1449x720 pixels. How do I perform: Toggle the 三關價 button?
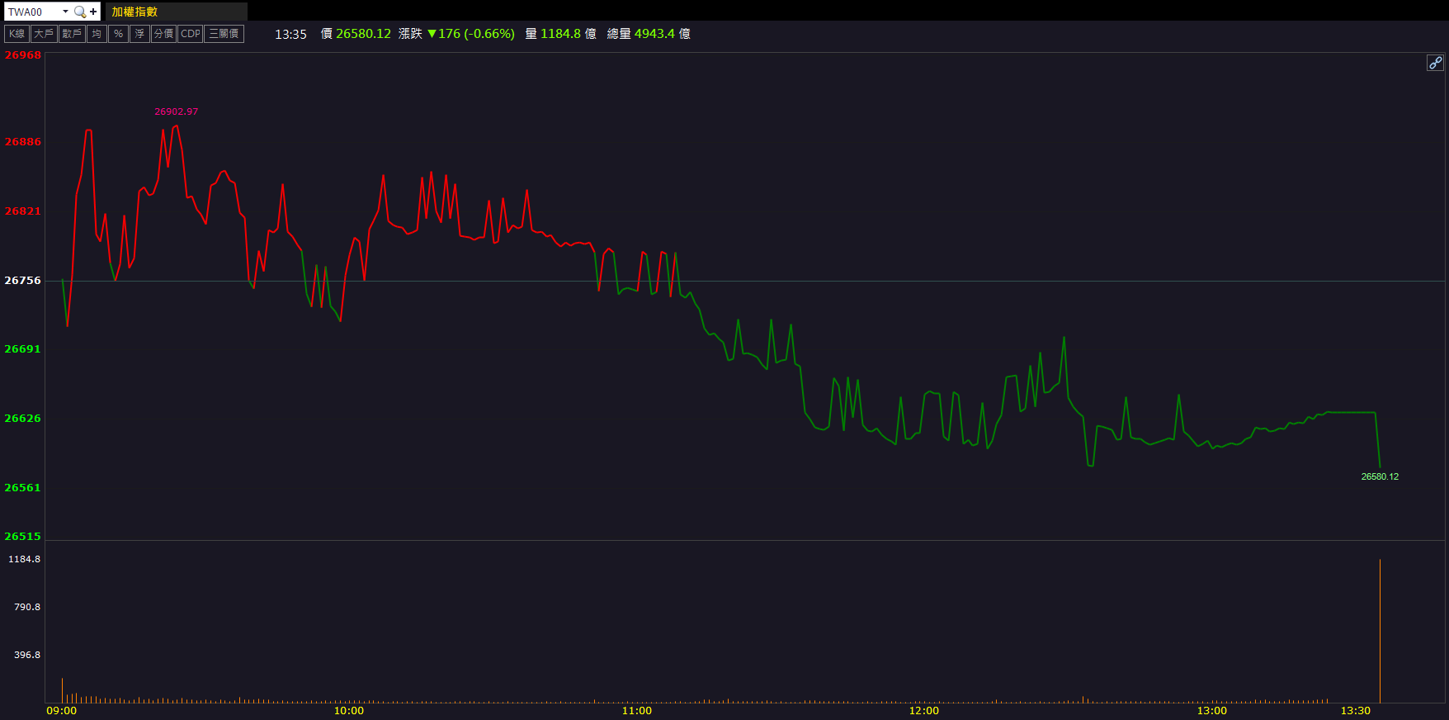coord(224,34)
